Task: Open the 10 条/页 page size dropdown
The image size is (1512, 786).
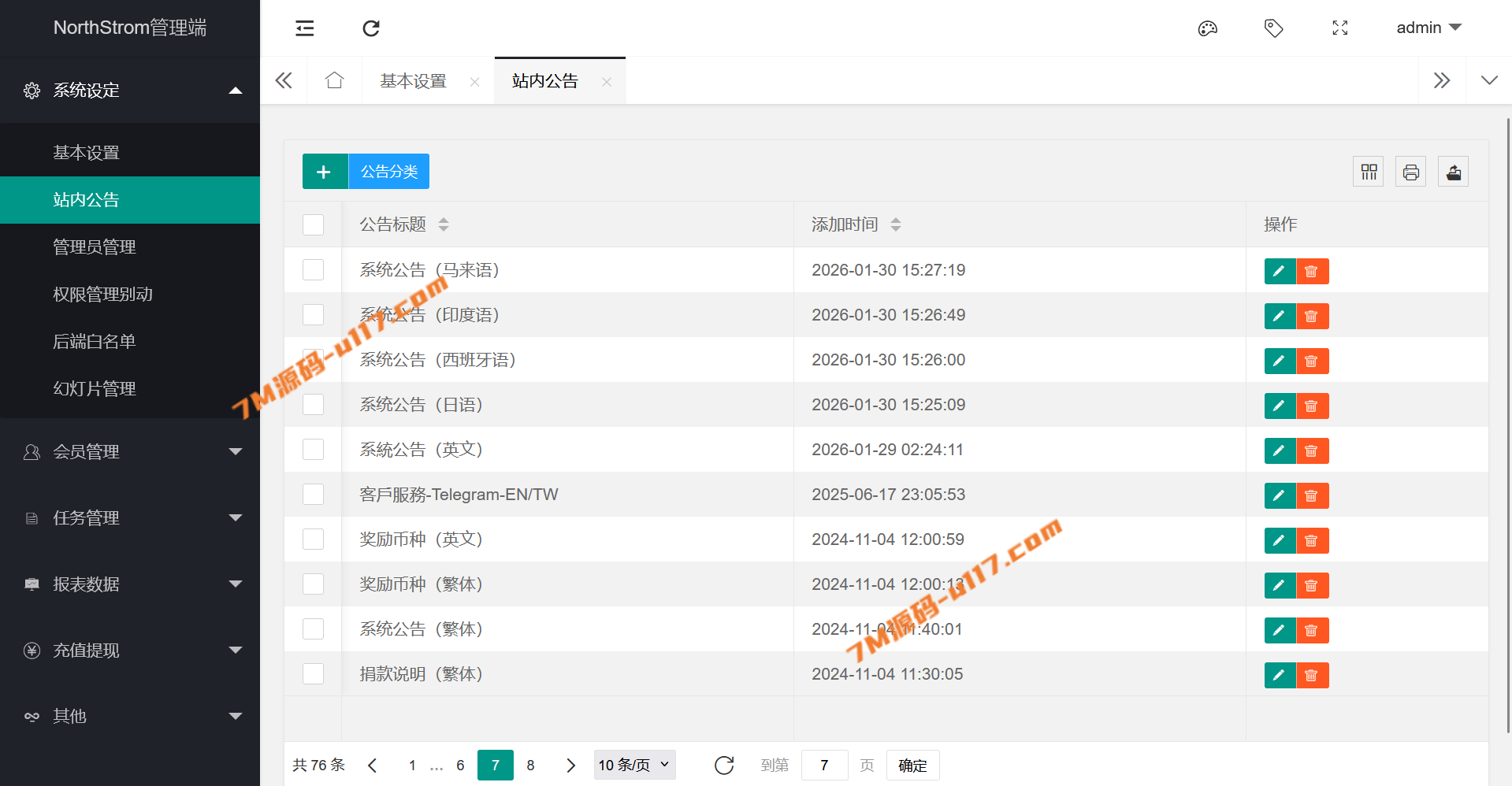Action: click(x=634, y=765)
